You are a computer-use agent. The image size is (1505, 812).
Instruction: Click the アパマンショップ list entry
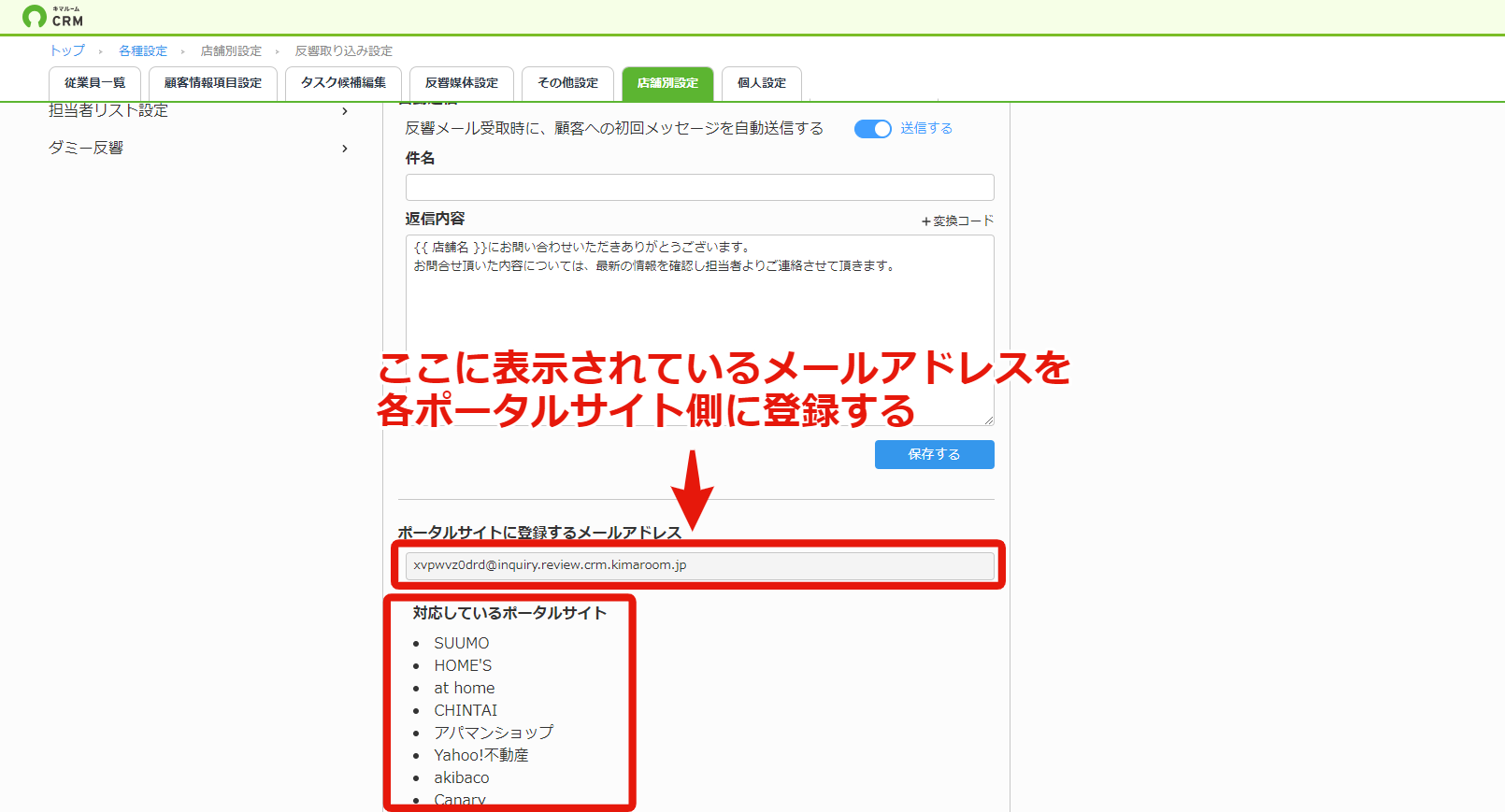pyautogui.click(x=494, y=733)
